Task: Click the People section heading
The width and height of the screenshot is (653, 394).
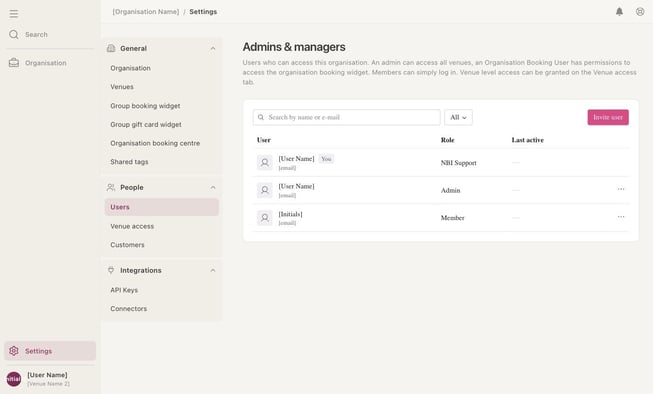Action: pyautogui.click(x=132, y=187)
